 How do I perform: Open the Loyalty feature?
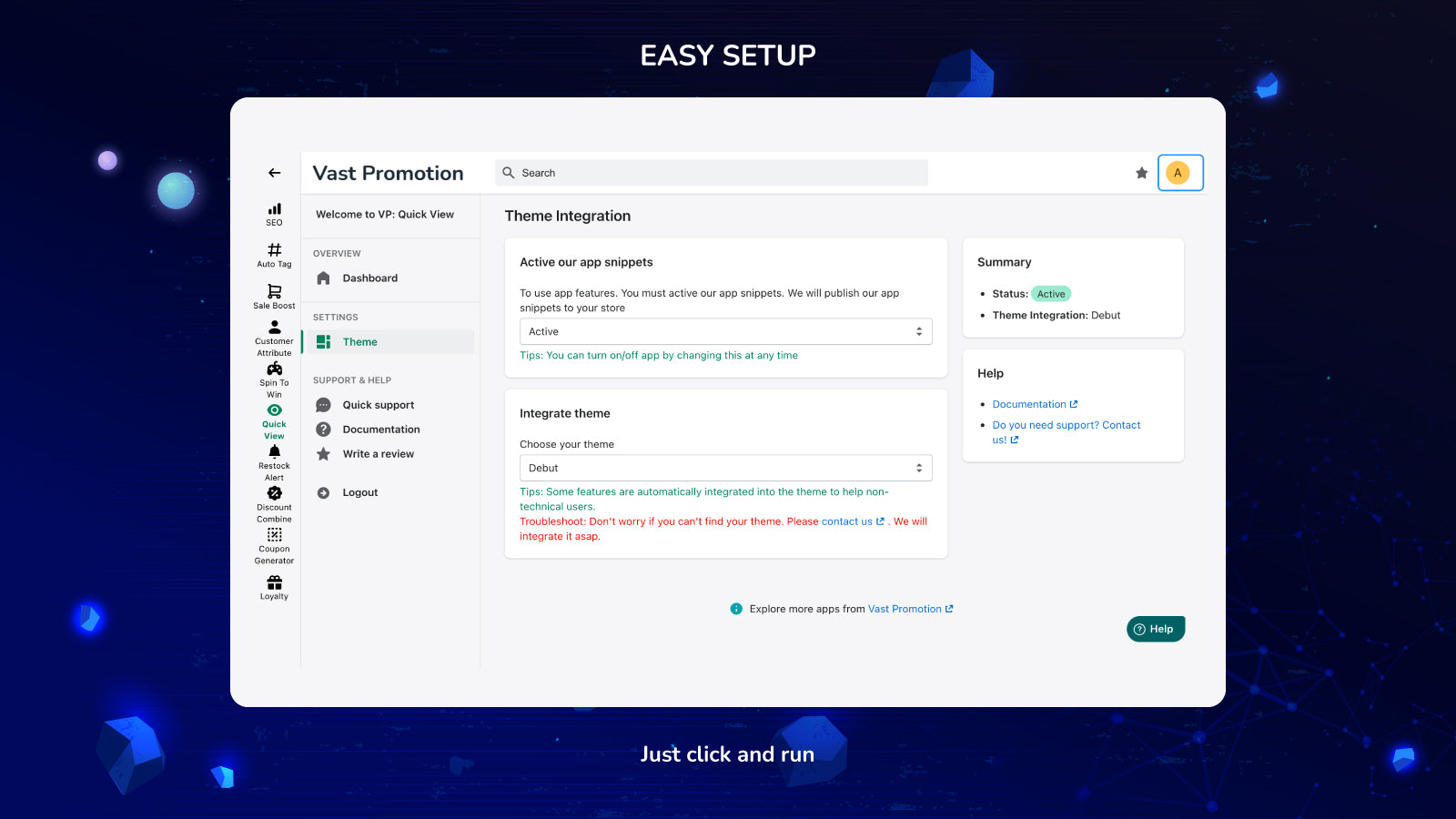[273, 586]
